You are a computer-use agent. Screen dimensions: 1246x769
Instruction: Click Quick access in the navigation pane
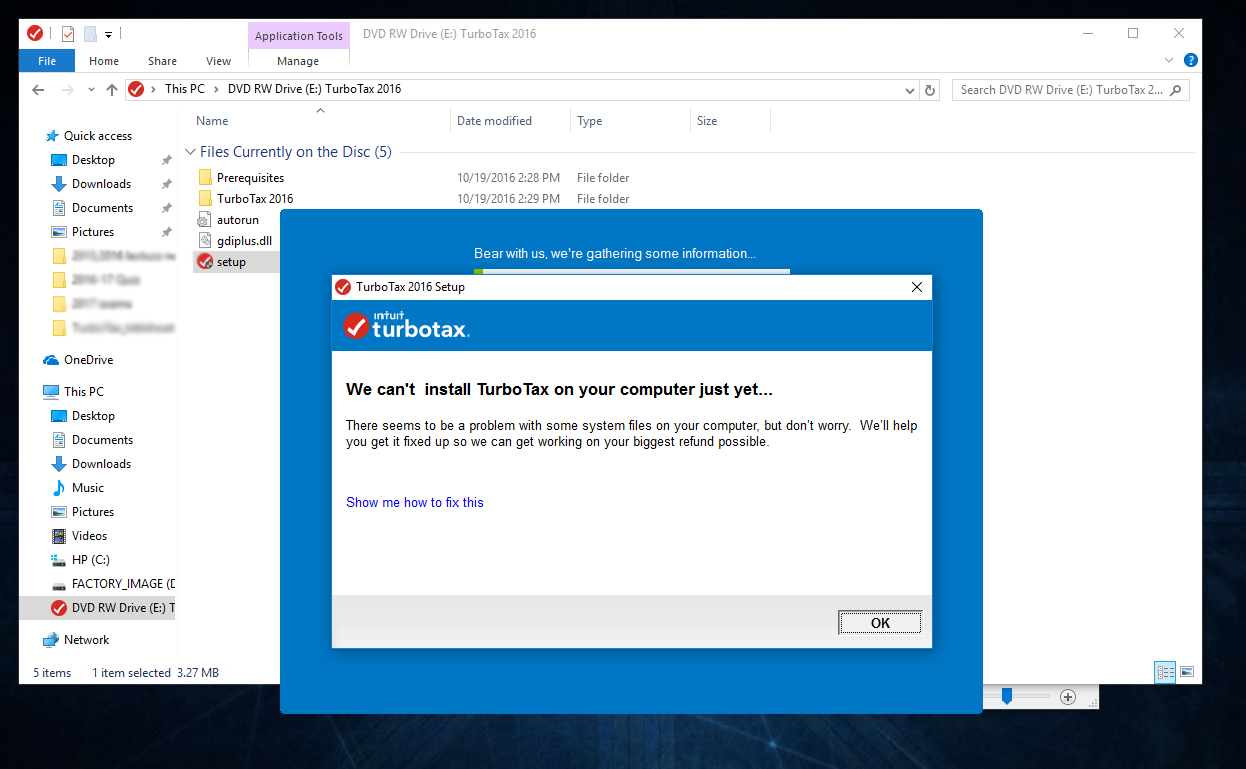point(97,136)
